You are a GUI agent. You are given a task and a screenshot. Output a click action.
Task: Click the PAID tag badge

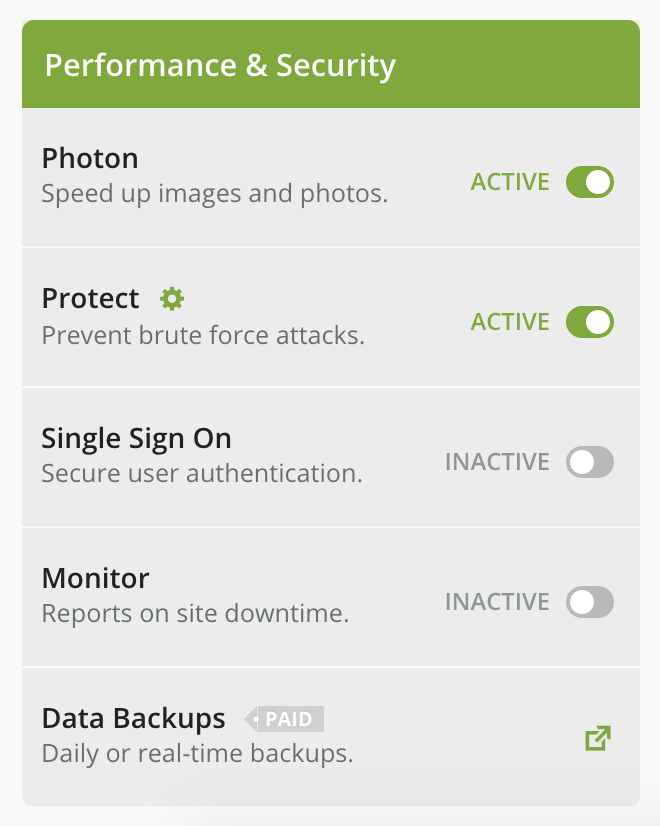pos(284,719)
